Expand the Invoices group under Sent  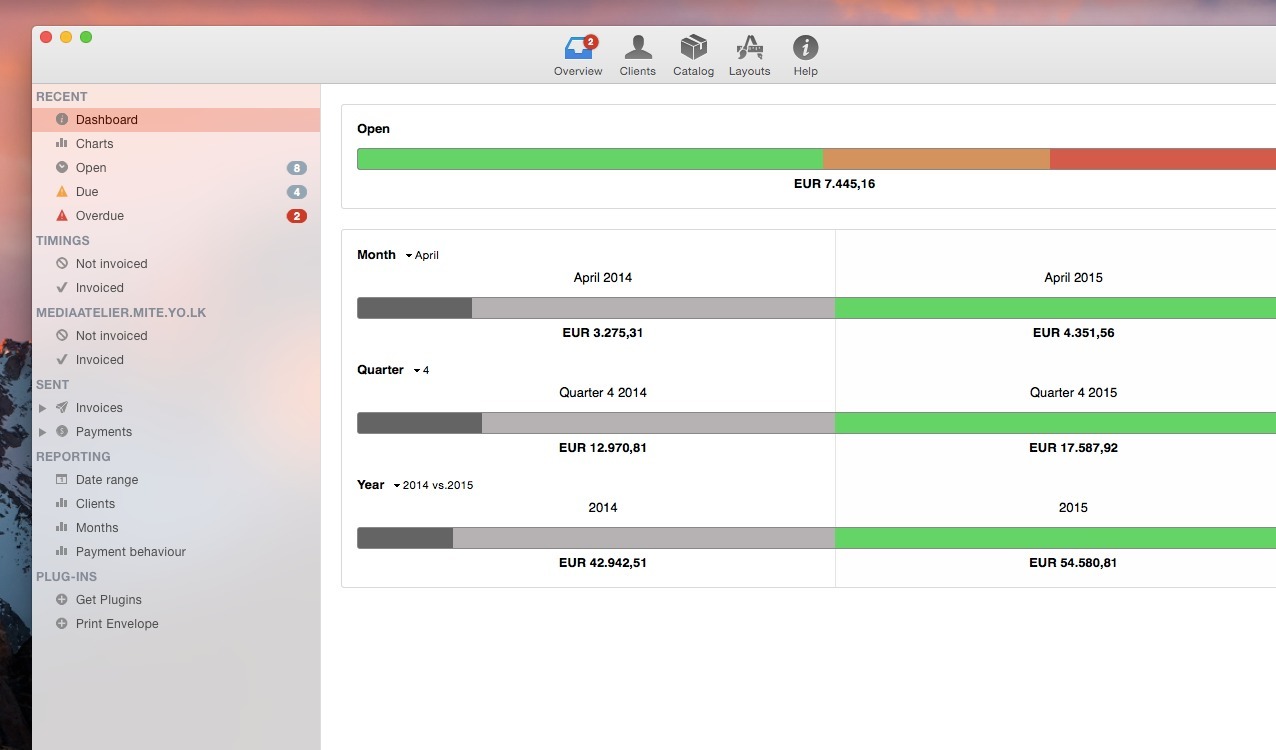tap(42, 407)
